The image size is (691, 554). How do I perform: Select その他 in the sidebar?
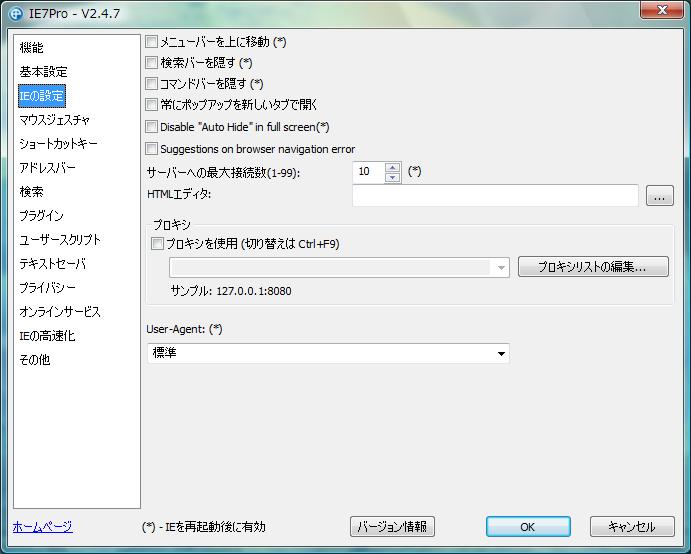pyautogui.click(x=35, y=360)
